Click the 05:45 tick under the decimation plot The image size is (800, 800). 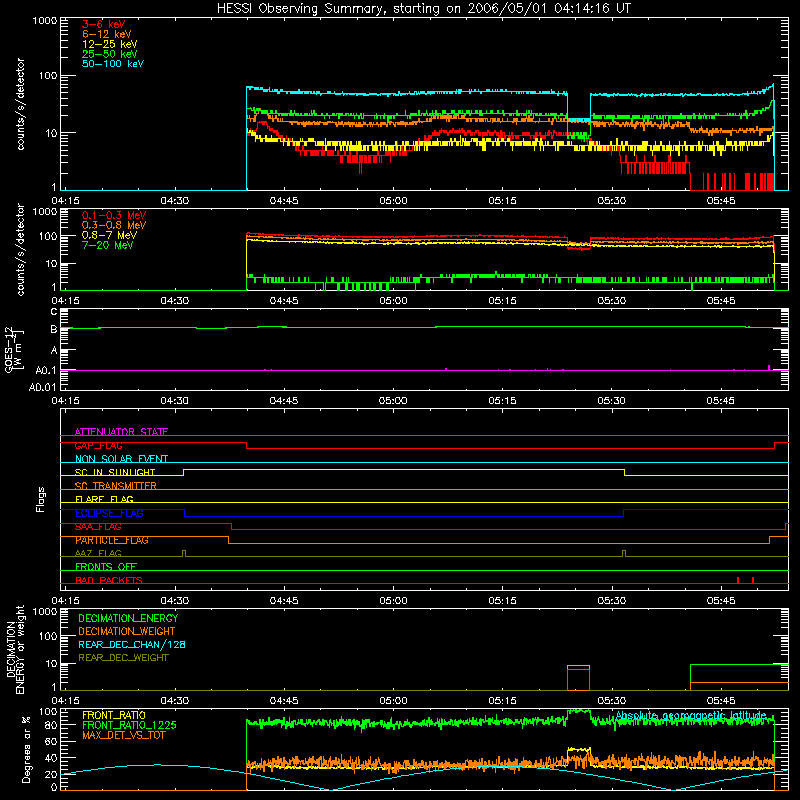[721, 701]
